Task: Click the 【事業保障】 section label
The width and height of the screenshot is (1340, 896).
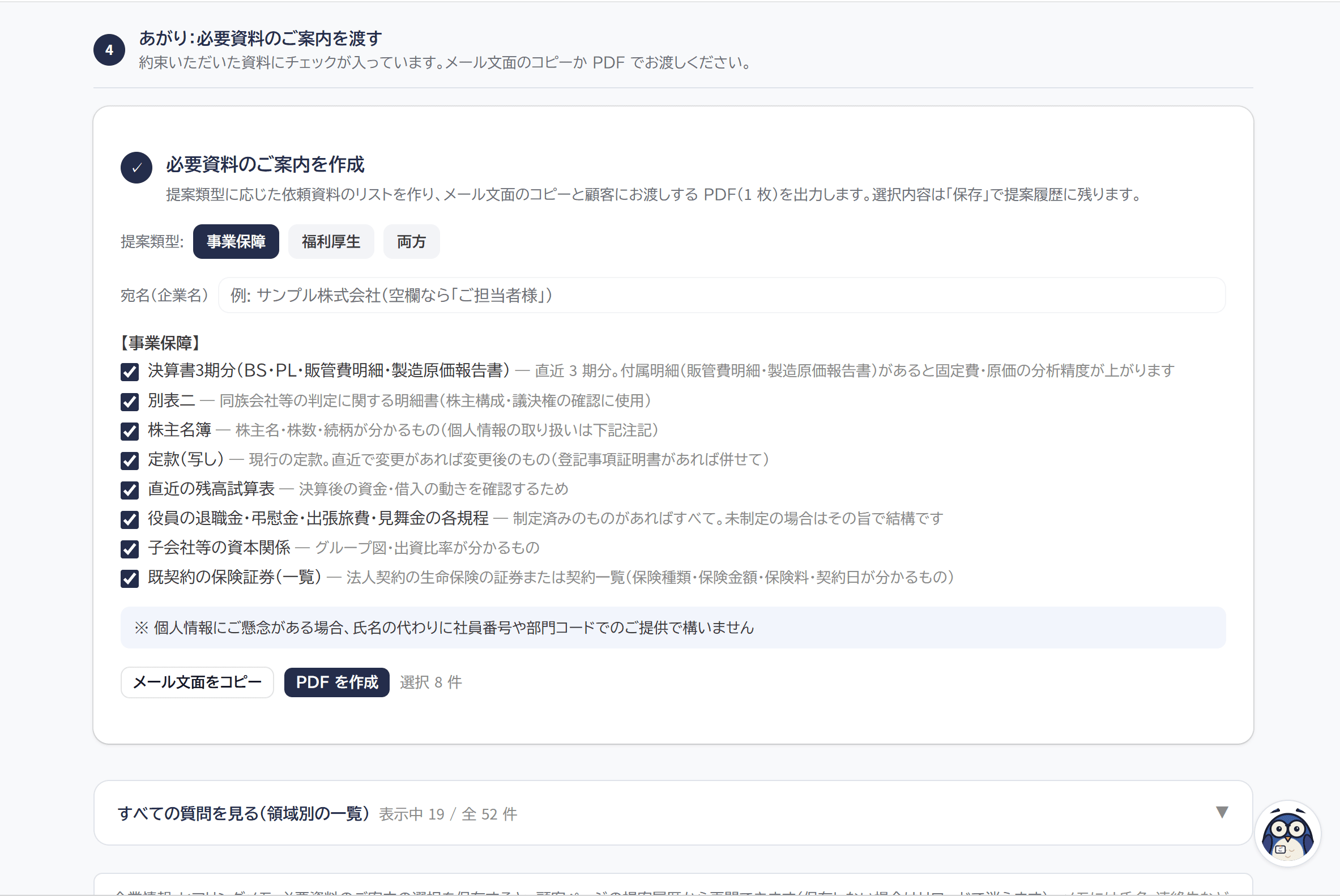Action: click(160, 343)
